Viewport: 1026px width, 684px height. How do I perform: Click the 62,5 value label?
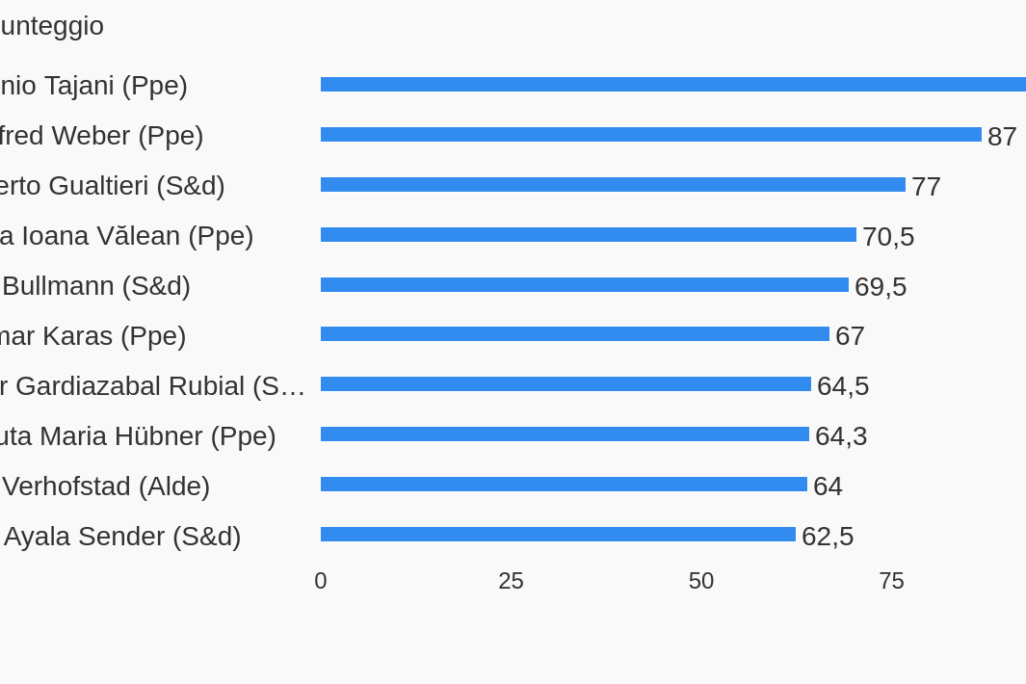click(827, 536)
